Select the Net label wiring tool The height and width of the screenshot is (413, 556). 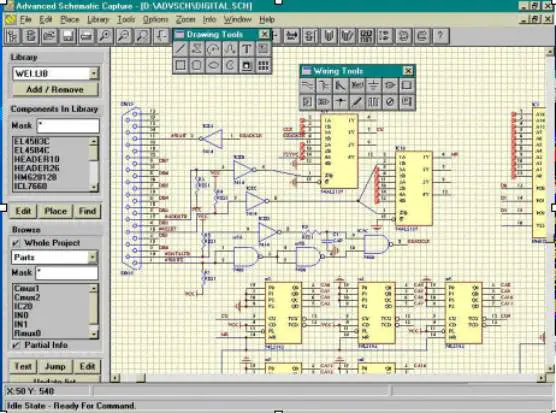tap(357, 85)
